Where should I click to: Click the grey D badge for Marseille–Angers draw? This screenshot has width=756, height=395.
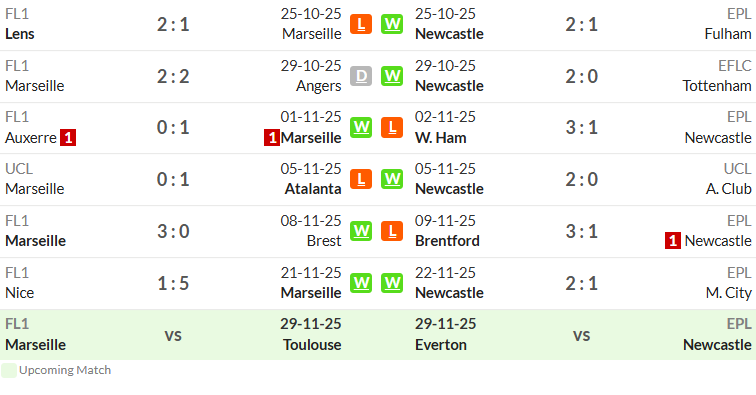(361, 76)
